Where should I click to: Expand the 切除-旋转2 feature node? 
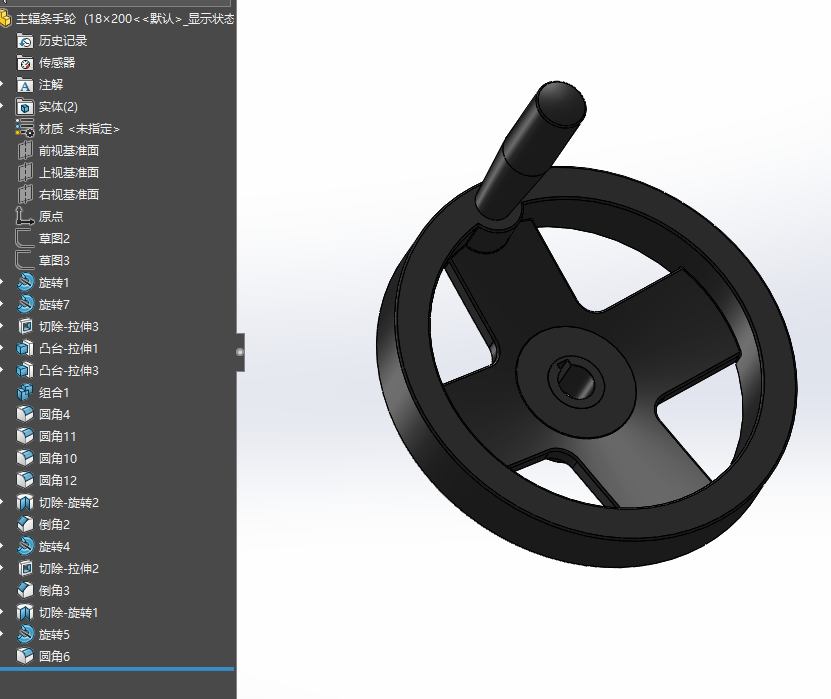pyautogui.click(x=2, y=502)
